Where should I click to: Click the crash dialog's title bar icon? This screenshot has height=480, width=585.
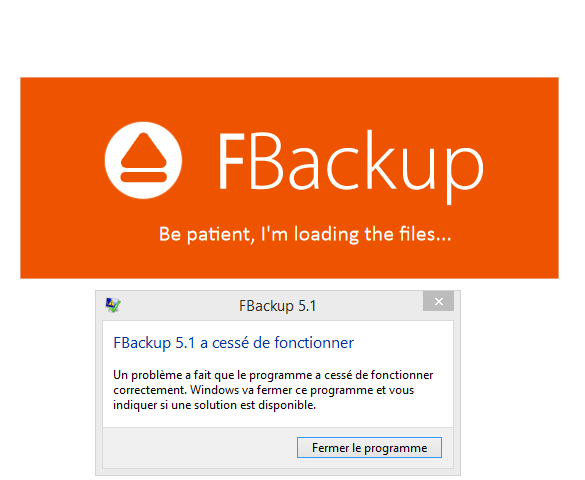click(113, 305)
